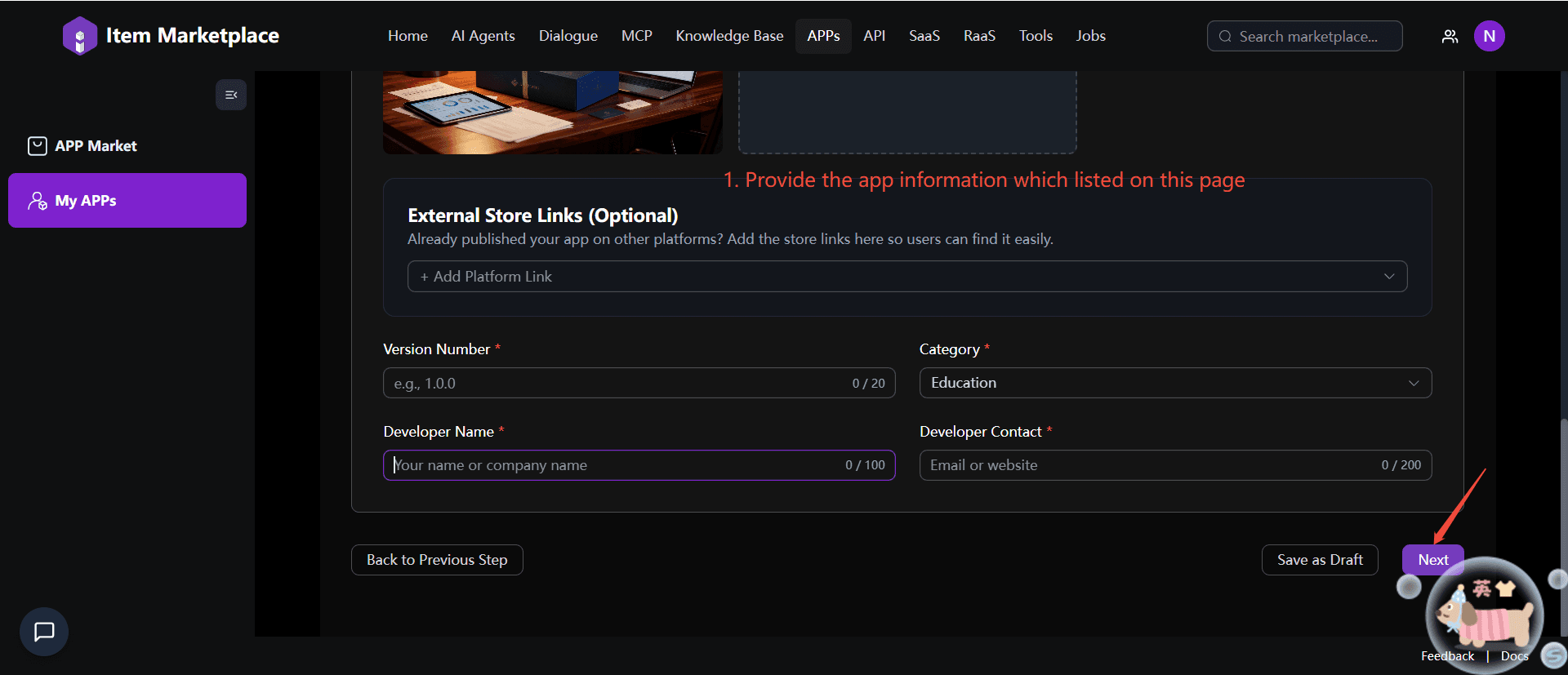Open the chat bubble icon bottom-left
The width and height of the screenshot is (1568, 675).
click(x=44, y=631)
